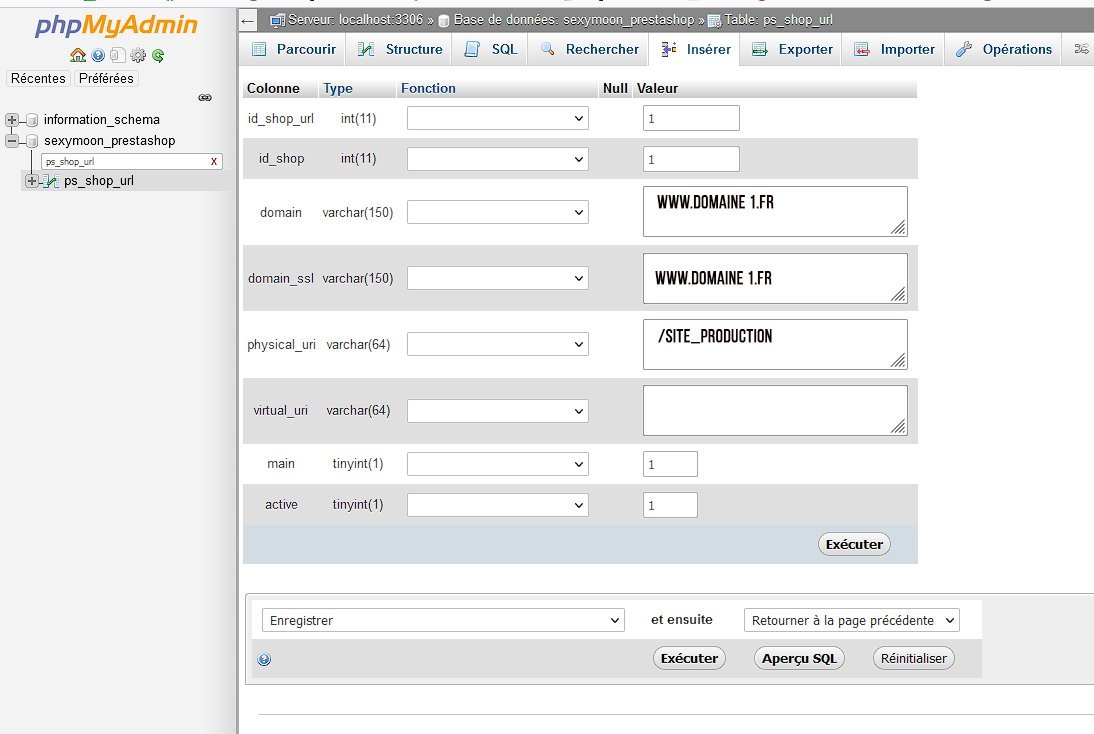Click the id_shop value field

(691, 159)
